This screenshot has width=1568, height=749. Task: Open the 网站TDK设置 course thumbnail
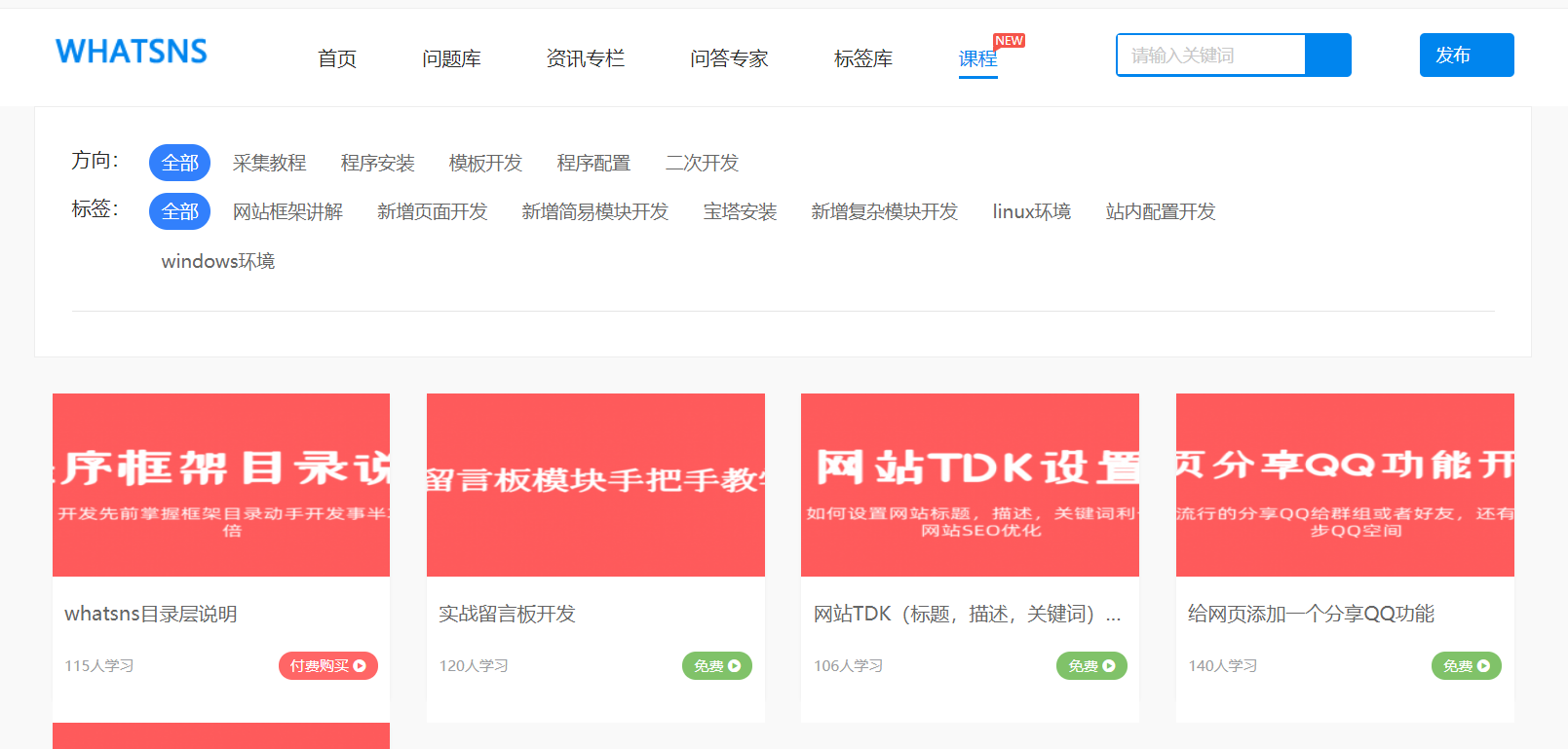[970, 485]
